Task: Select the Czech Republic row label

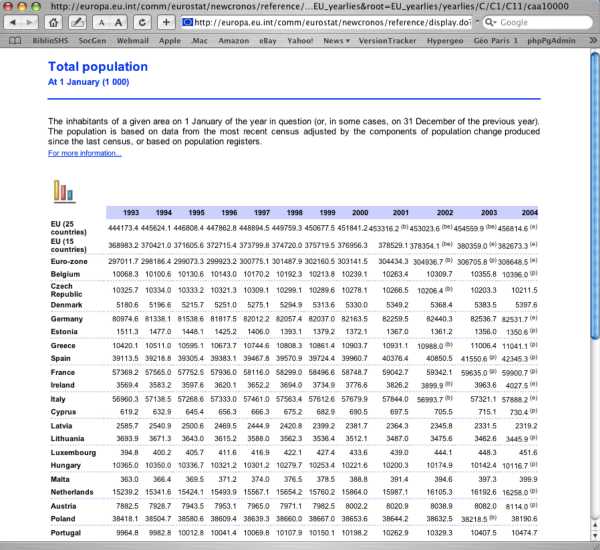Action: pyautogui.click(x=66, y=290)
